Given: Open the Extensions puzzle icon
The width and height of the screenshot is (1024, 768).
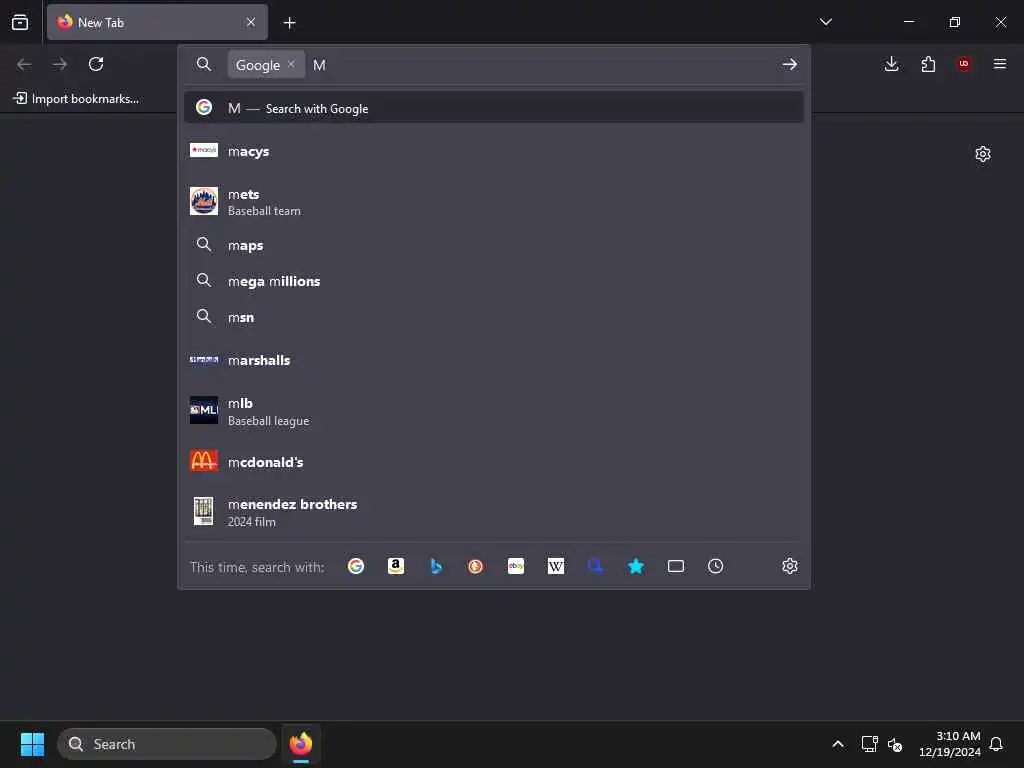Looking at the screenshot, I should point(928,64).
